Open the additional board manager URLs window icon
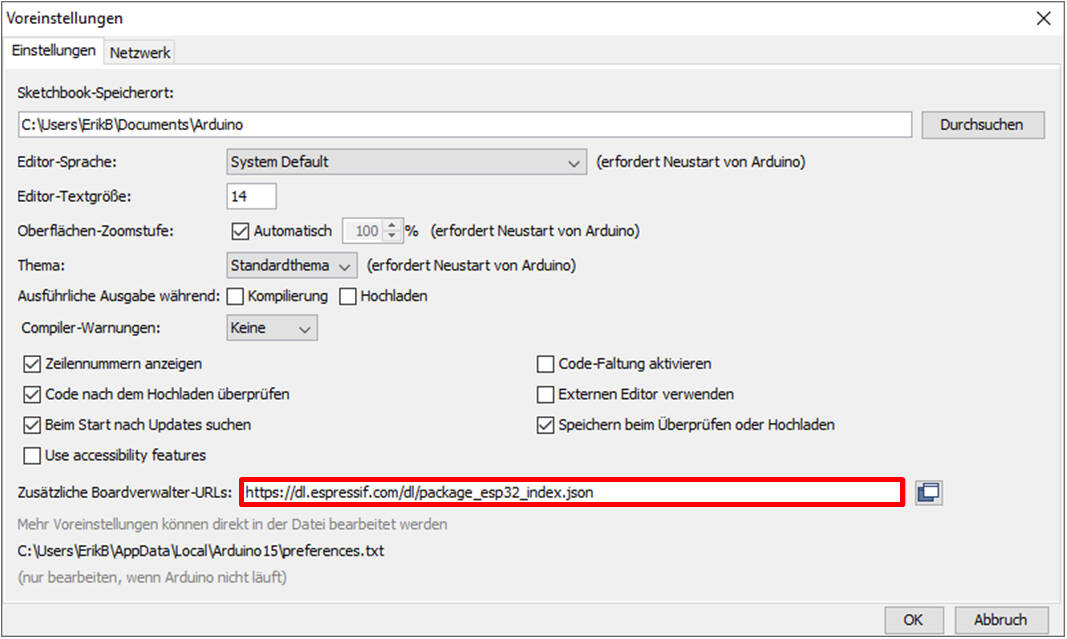Viewport: 1067px width, 639px height. click(x=929, y=492)
